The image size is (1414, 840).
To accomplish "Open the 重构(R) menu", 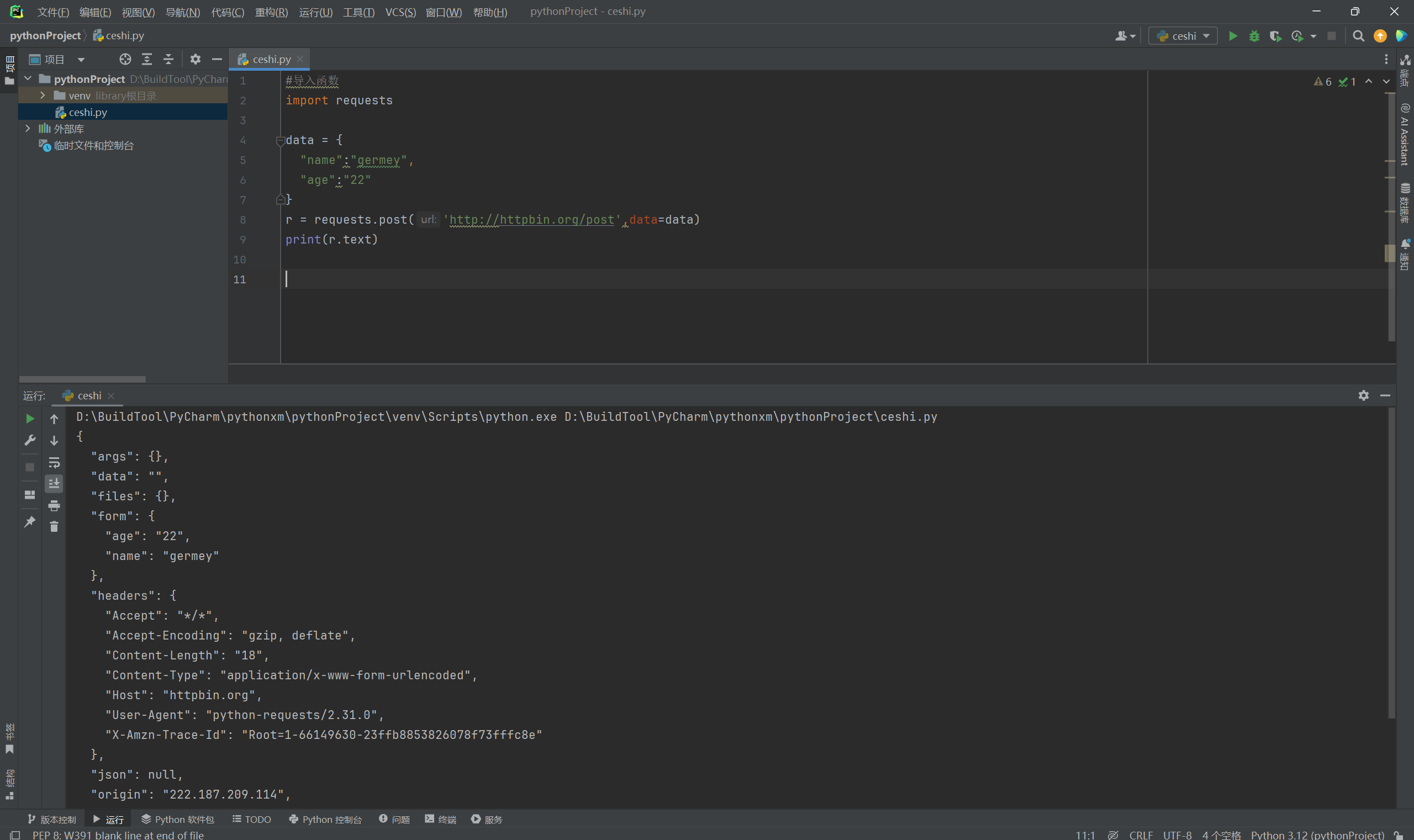I will [271, 12].
